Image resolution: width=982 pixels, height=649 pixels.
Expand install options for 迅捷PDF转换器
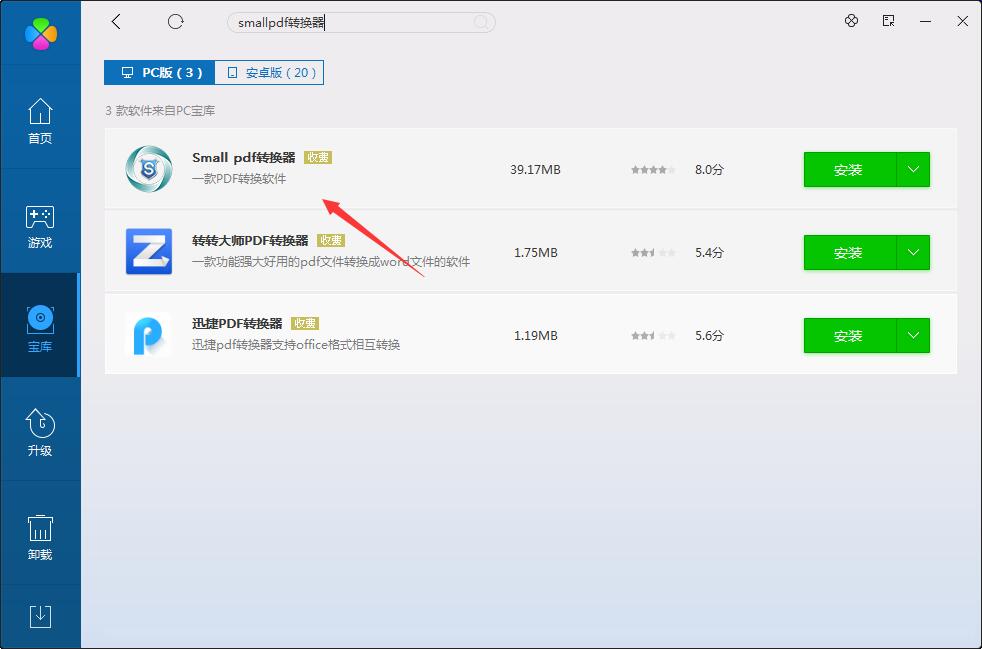[913, 336]
